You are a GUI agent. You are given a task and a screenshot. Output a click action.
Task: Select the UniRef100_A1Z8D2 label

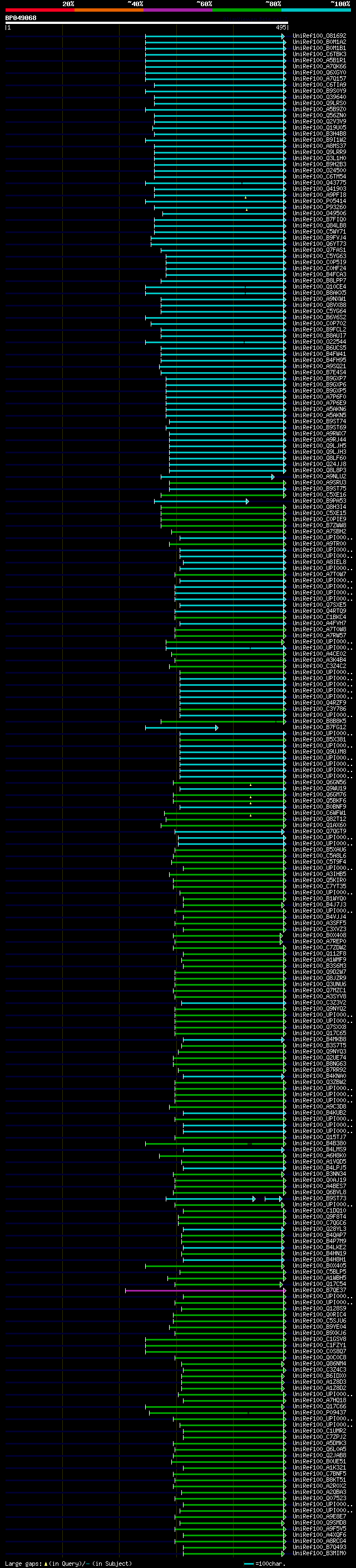tap(319, 1388)
